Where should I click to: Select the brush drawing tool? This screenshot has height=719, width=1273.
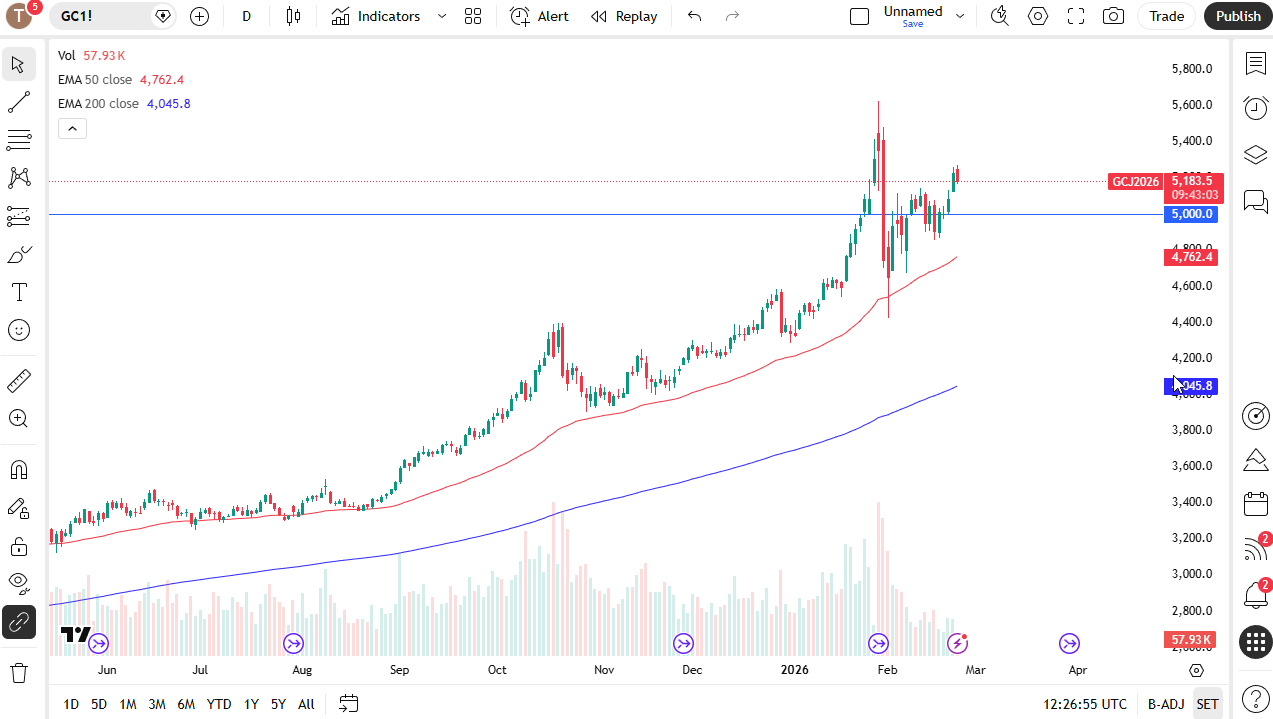point(18,254)
